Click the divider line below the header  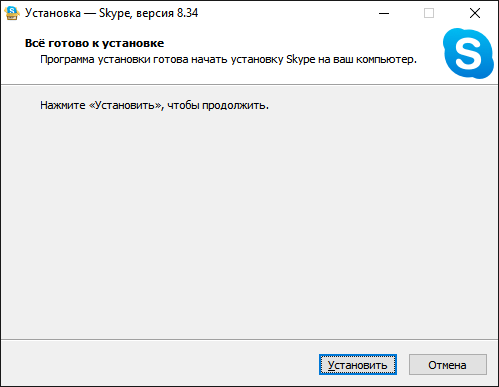(x=249, y=85)
